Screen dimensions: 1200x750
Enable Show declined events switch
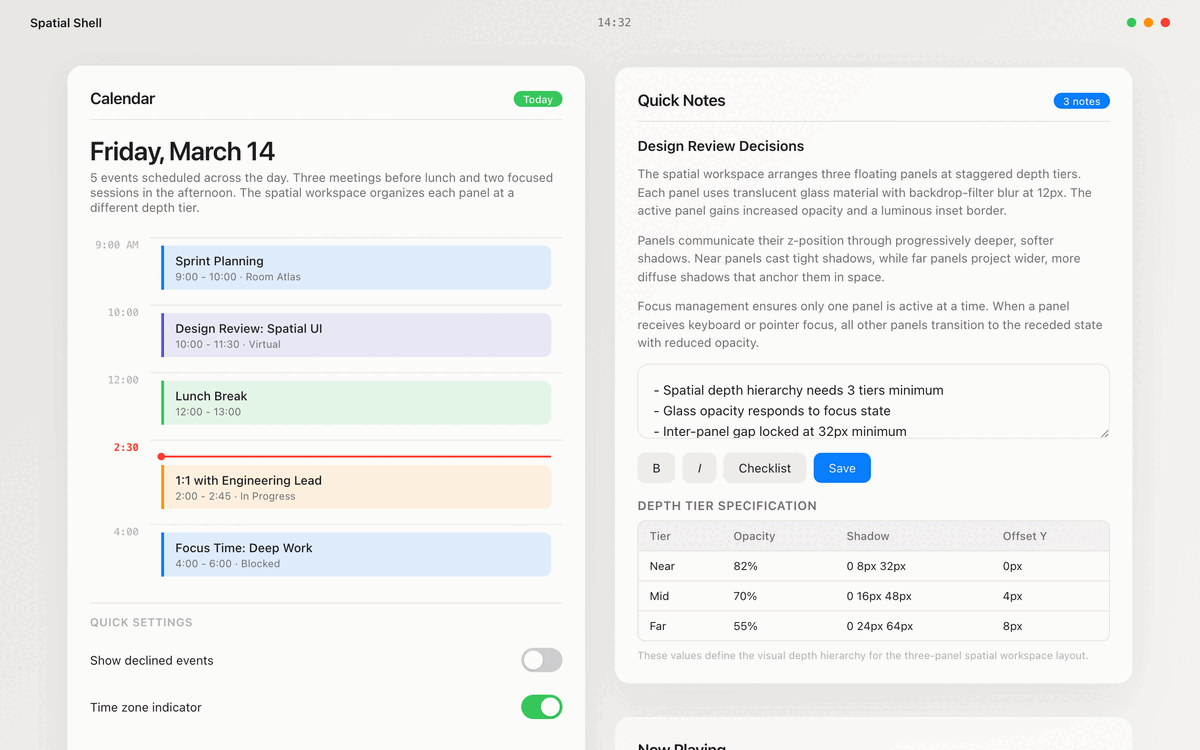click(541, 660)
